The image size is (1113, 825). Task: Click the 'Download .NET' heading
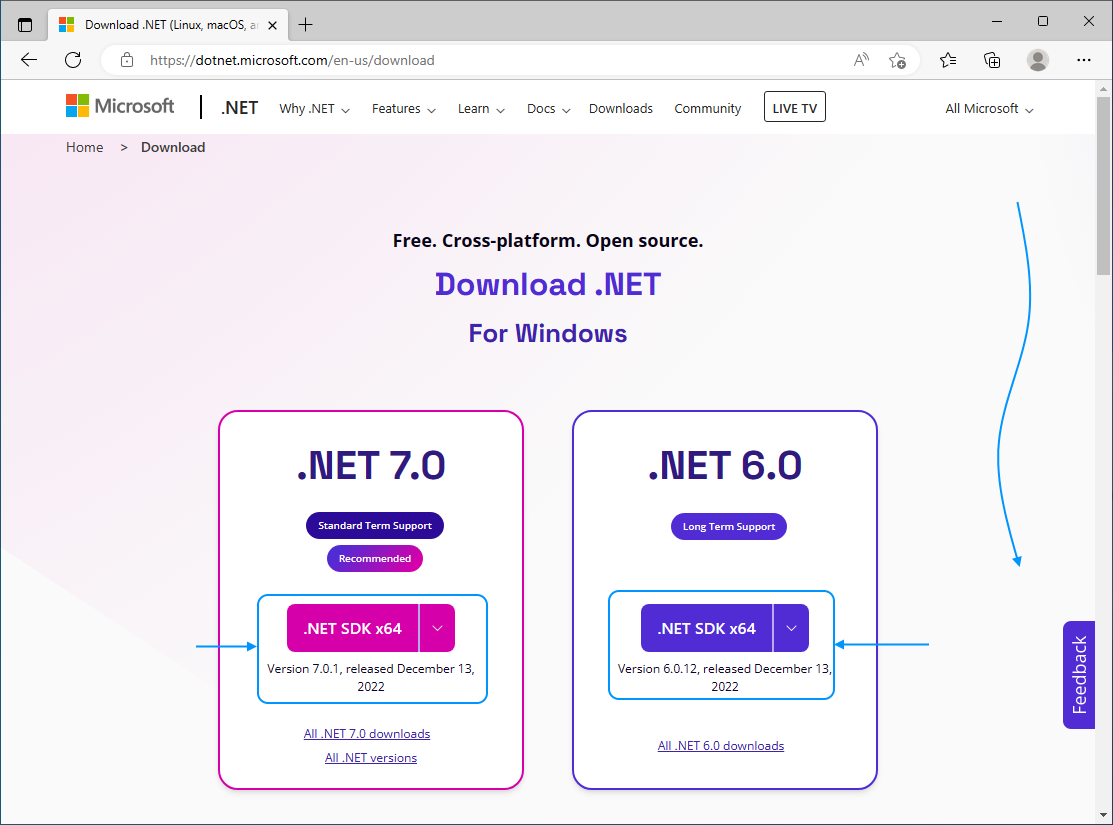548,285
